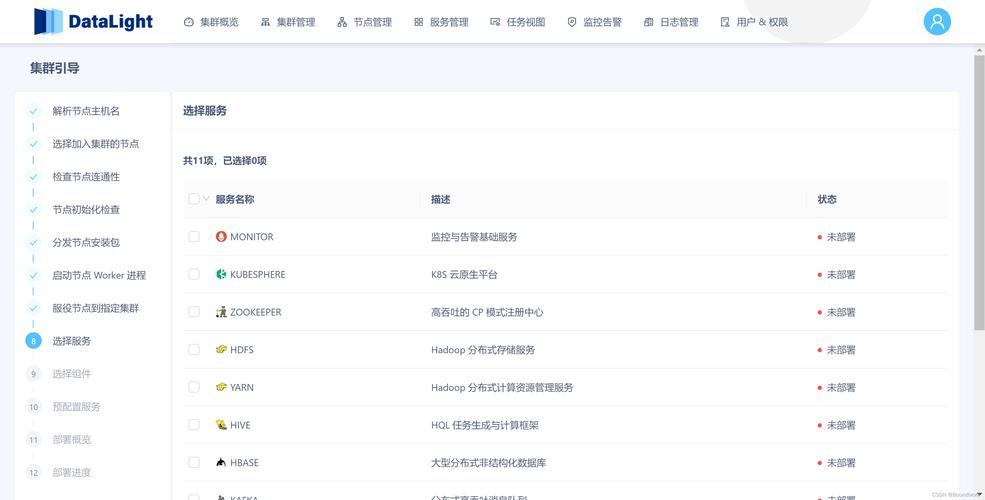Click the 描述 column header
The image size is (985, 500).
[440, 199]
